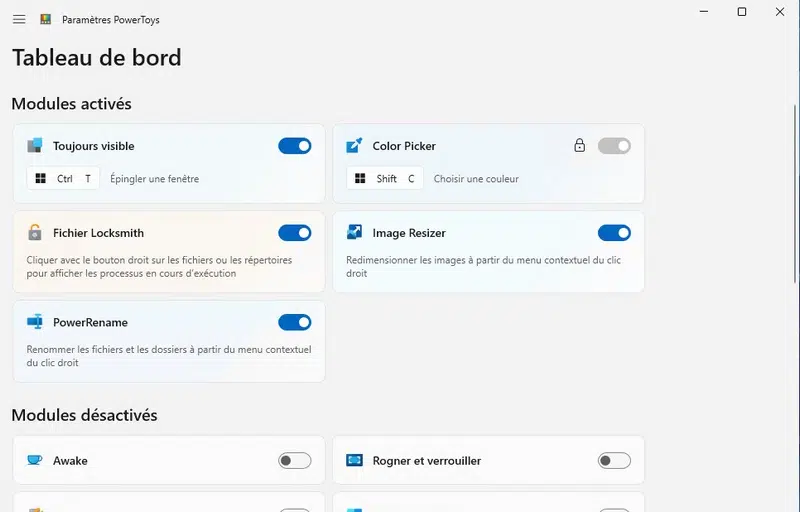Viewport: 800px width, 512px height.
Task: Disable the Toujours visible toggle
Action: pos(295,146)
